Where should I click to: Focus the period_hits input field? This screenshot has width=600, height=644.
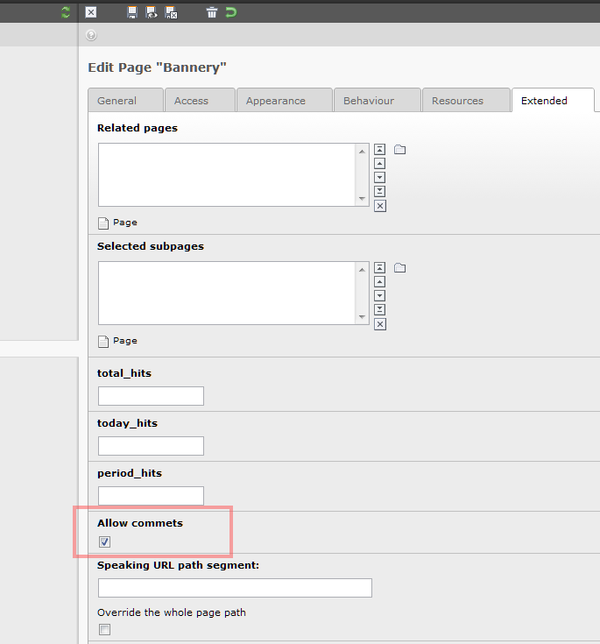click(151, 496)
